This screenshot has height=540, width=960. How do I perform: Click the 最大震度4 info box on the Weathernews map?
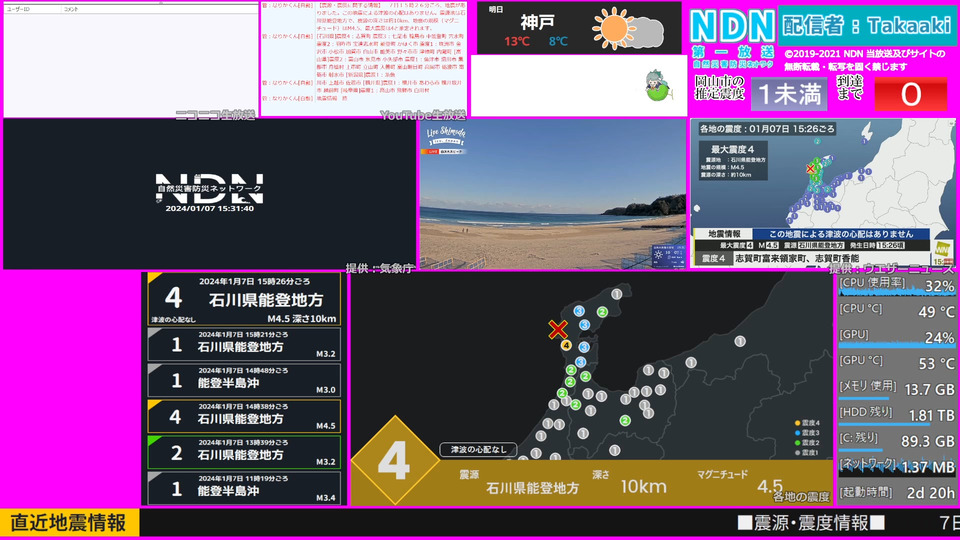[x=732, y=161]
